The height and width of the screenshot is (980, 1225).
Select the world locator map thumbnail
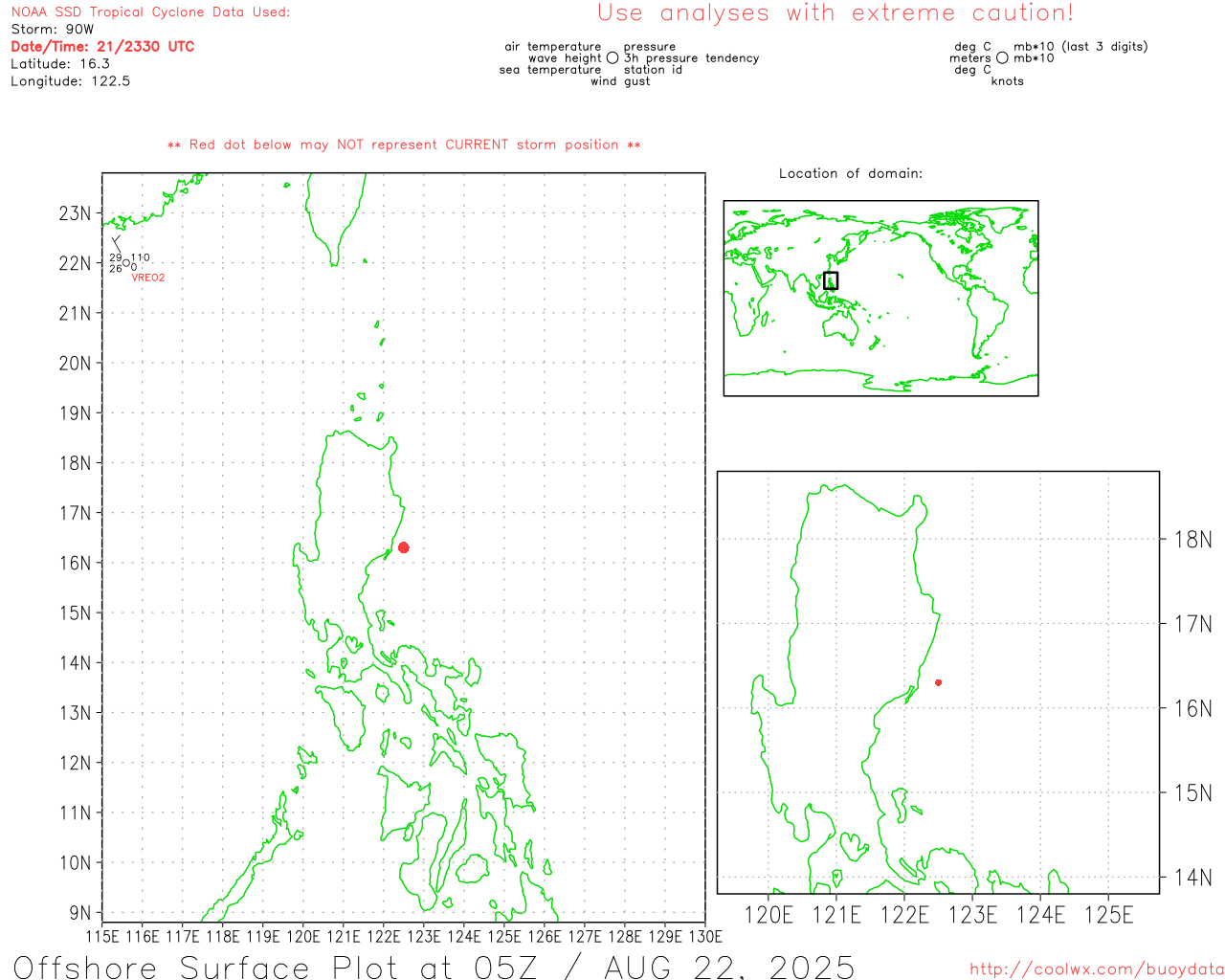coord(880,299)
